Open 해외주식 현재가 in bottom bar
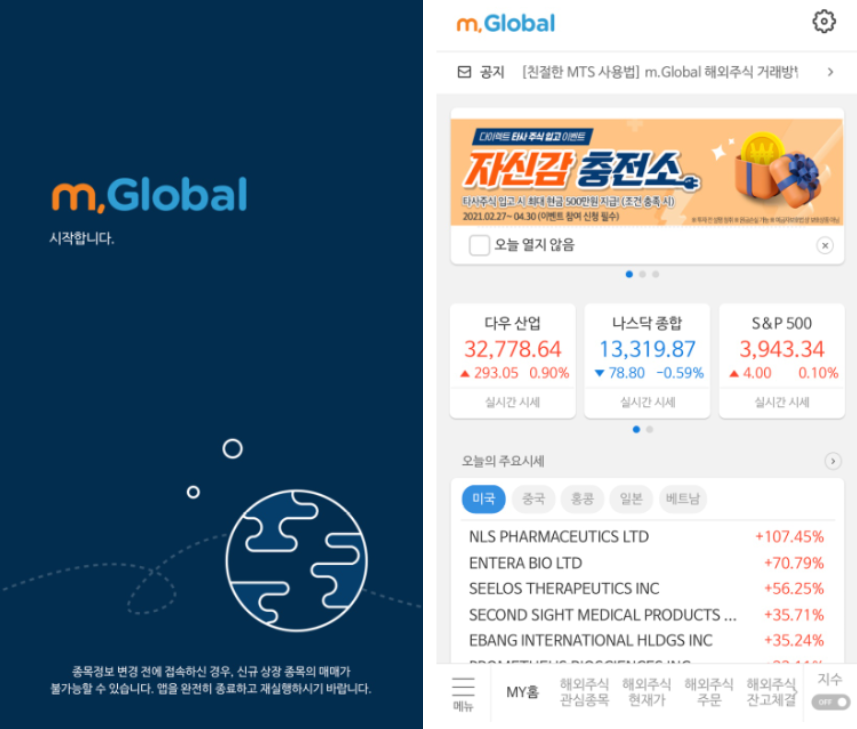Viewport: 857px width, 729px height. [x=646, y=692]
